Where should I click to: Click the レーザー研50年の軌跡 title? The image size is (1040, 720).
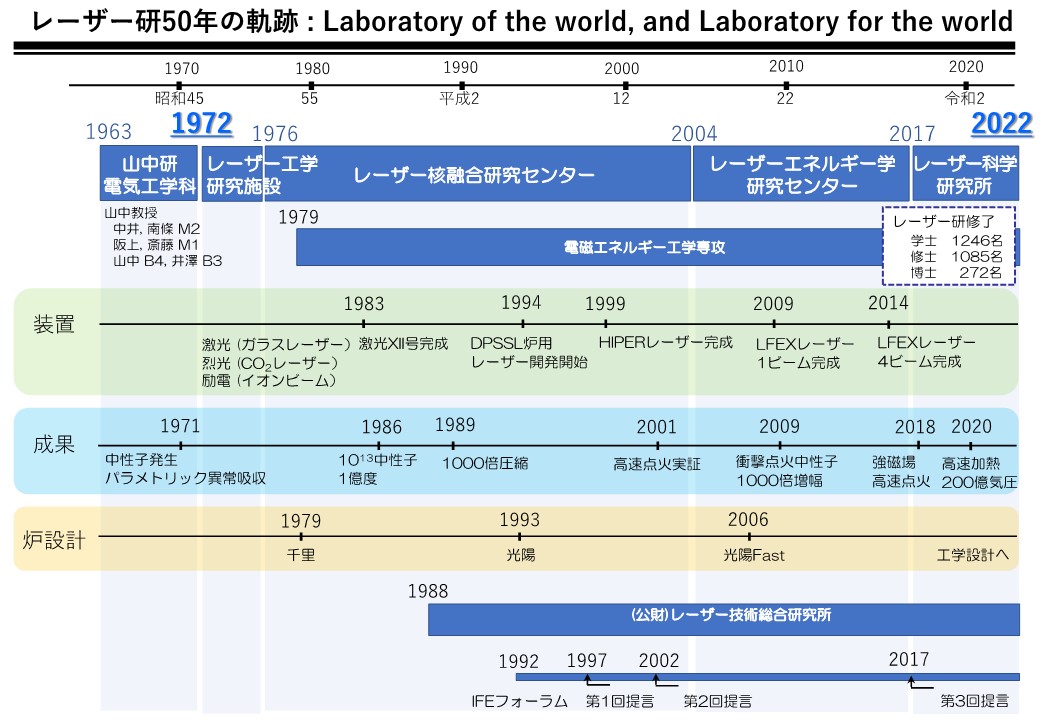click(165, 22)
